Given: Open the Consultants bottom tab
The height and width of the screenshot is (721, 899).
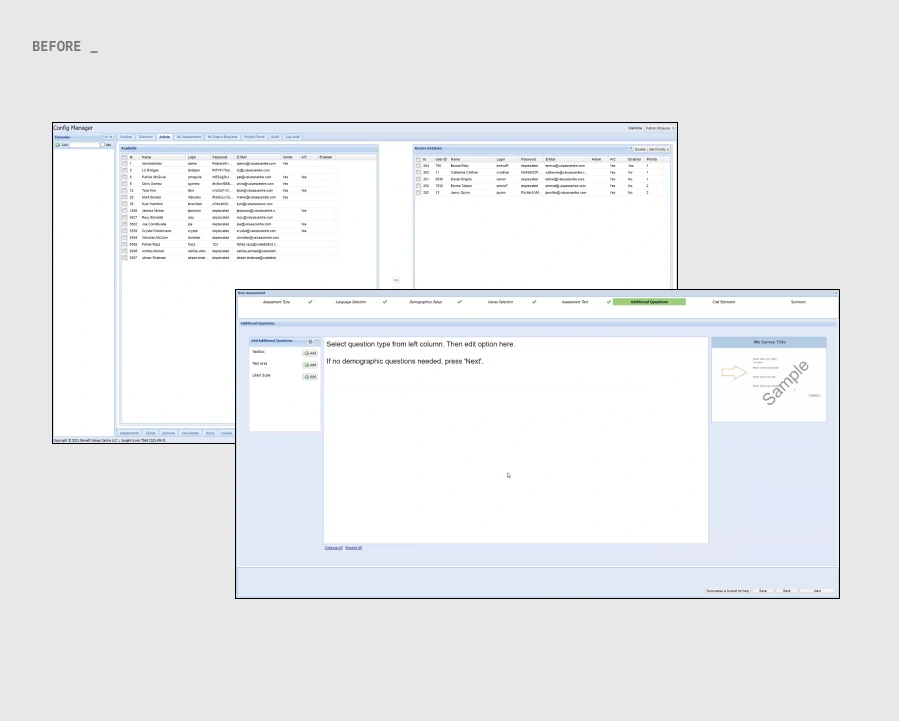Looking at the screenshot, I should pyautogui.click(x=190, y=433).
